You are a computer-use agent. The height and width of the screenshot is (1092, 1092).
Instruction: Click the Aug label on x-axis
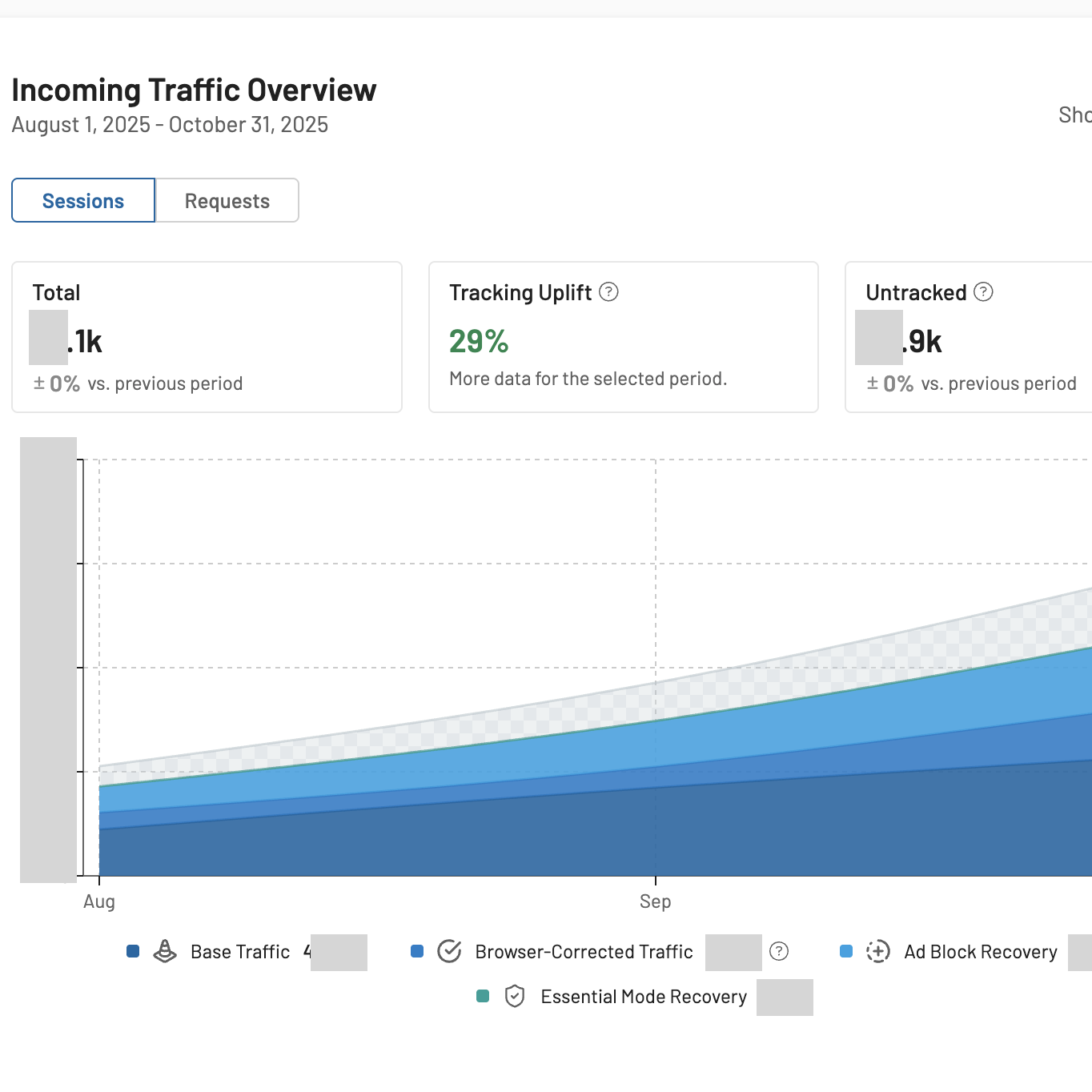tap(99, 901)
